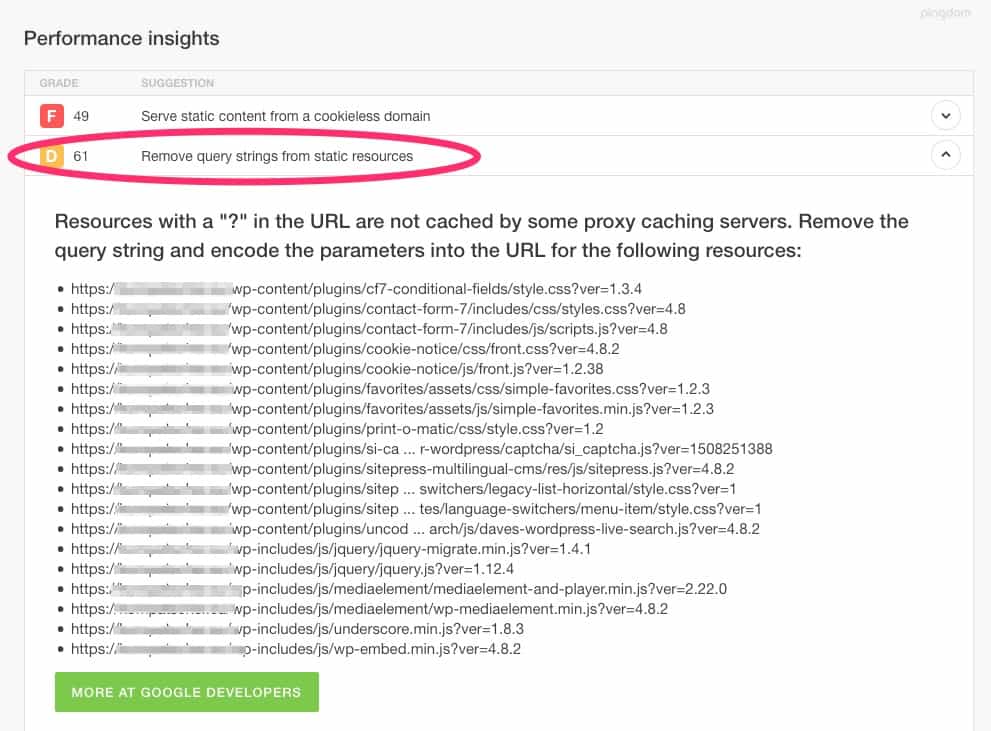Open the underscore.min.js URL
Screen dimensions: 991x731
point(297,629)
